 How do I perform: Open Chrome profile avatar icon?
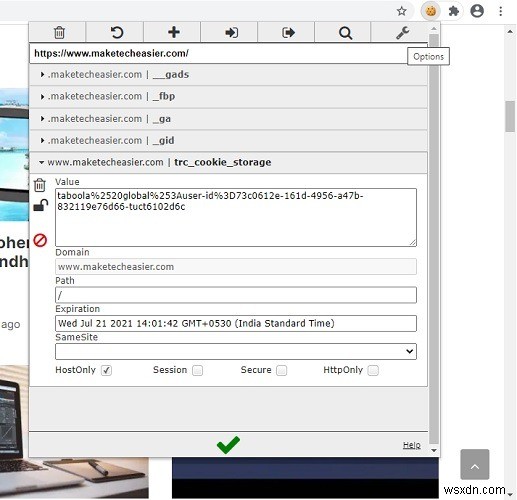pos(477,11)
